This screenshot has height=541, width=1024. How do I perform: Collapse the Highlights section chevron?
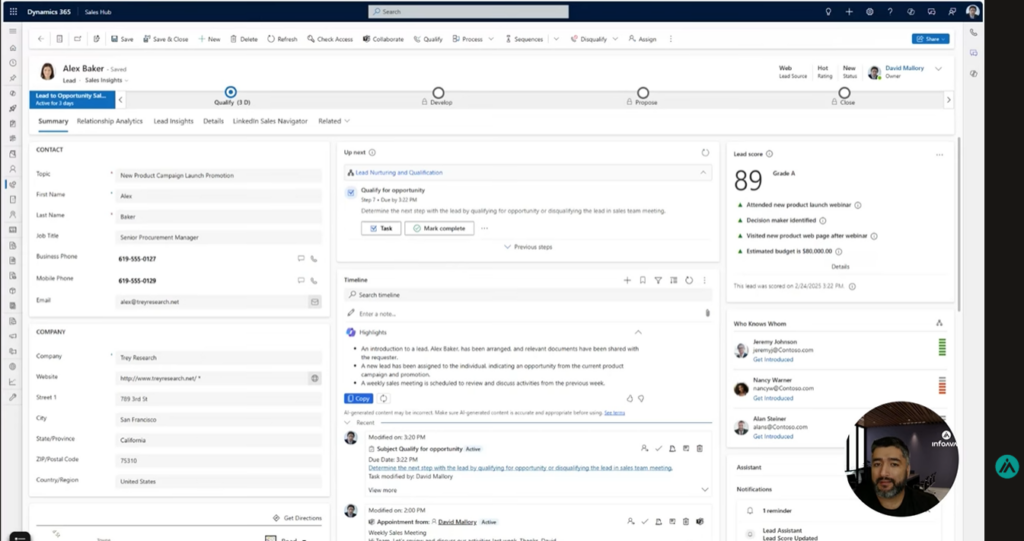638,332
